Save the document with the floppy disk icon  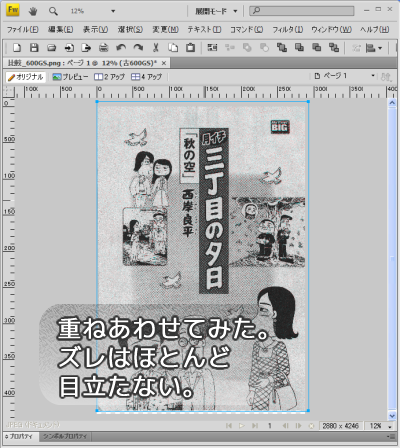34,48
